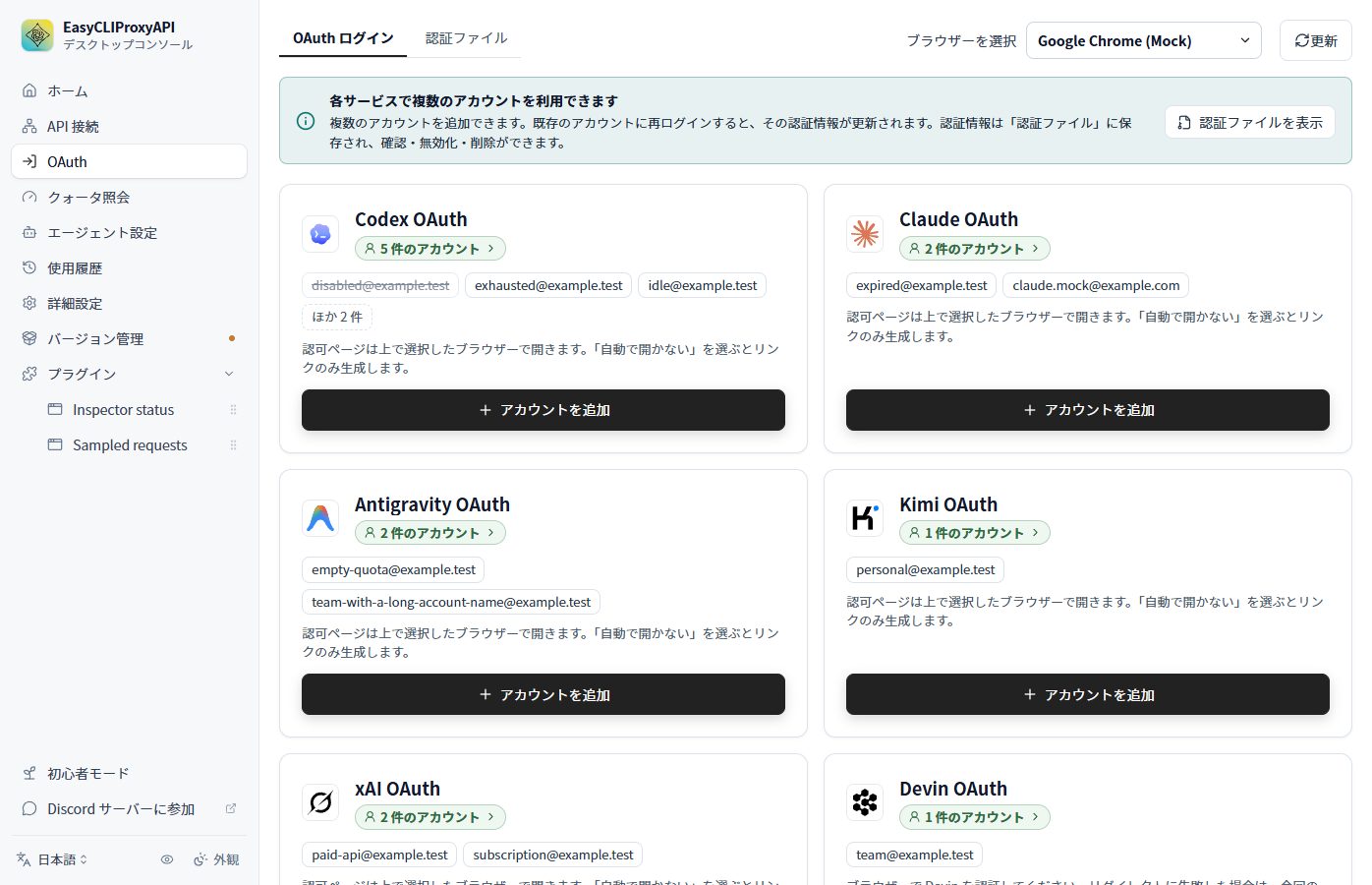Click drag handle beside Inspector status
The width and height of the screenshot is (1372, 885).
[x=233, y=410]
